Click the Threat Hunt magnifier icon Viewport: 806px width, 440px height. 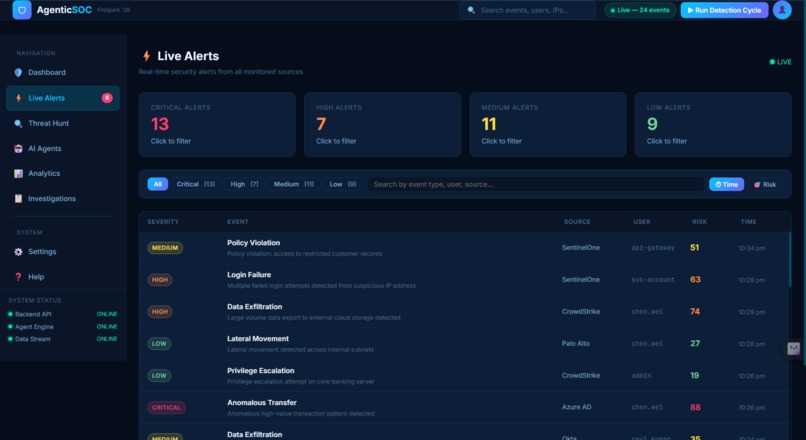click(x=19, y=123)
